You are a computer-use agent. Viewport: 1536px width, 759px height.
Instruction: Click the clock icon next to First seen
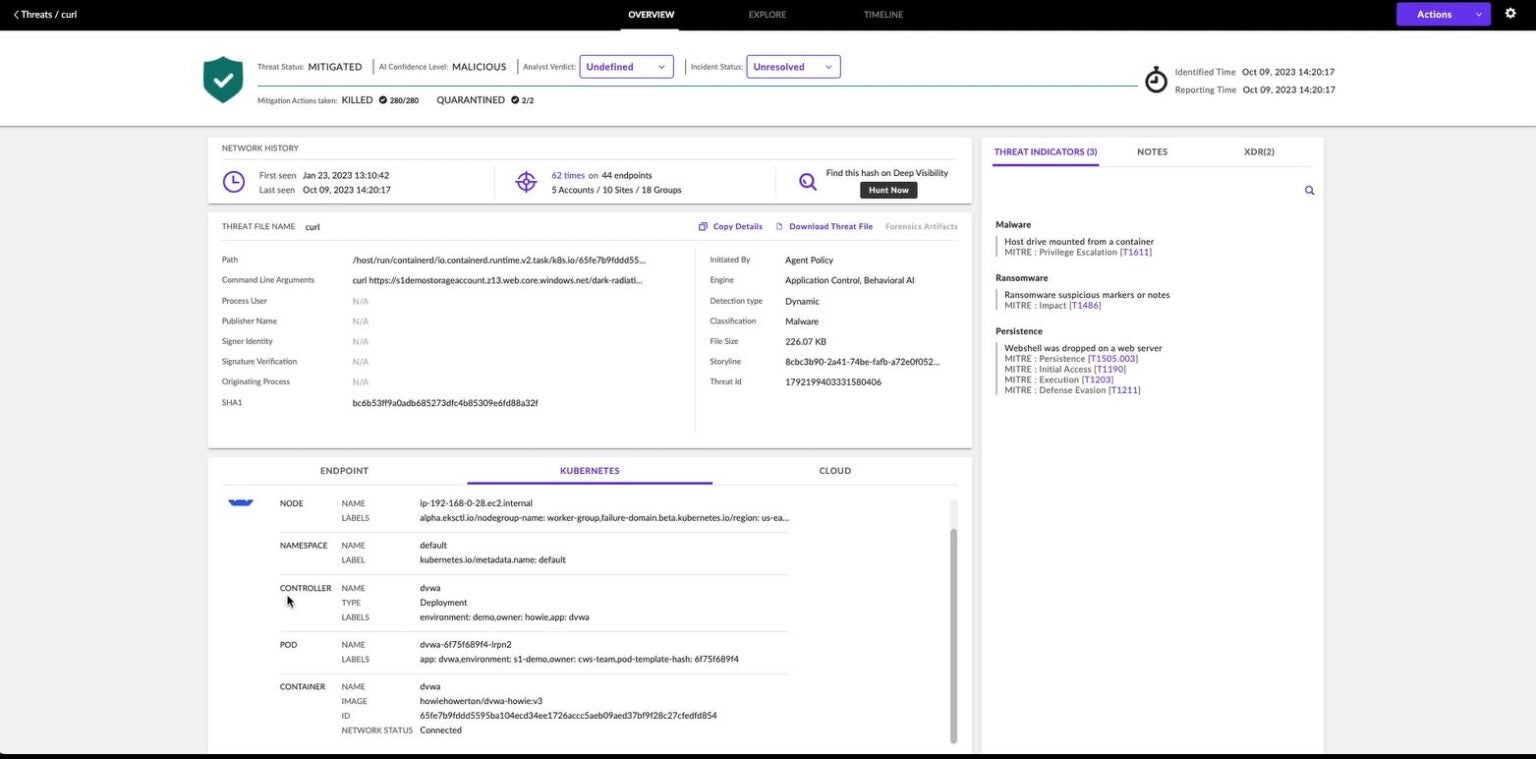(x=233, y=181)
